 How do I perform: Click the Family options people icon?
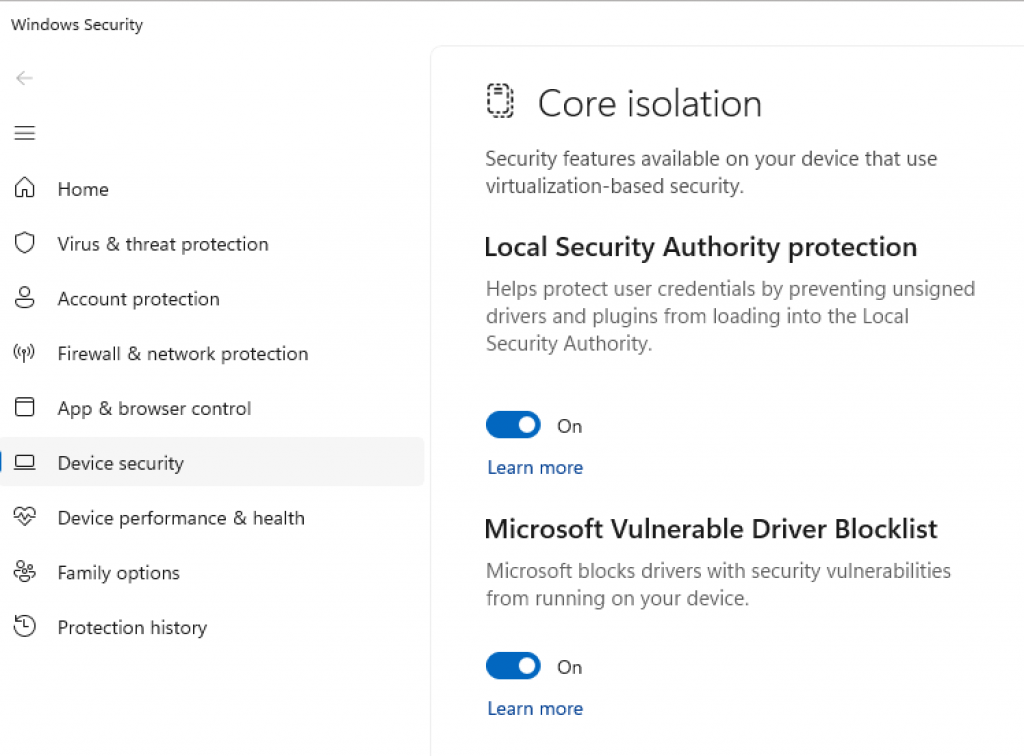coord(25,572)
